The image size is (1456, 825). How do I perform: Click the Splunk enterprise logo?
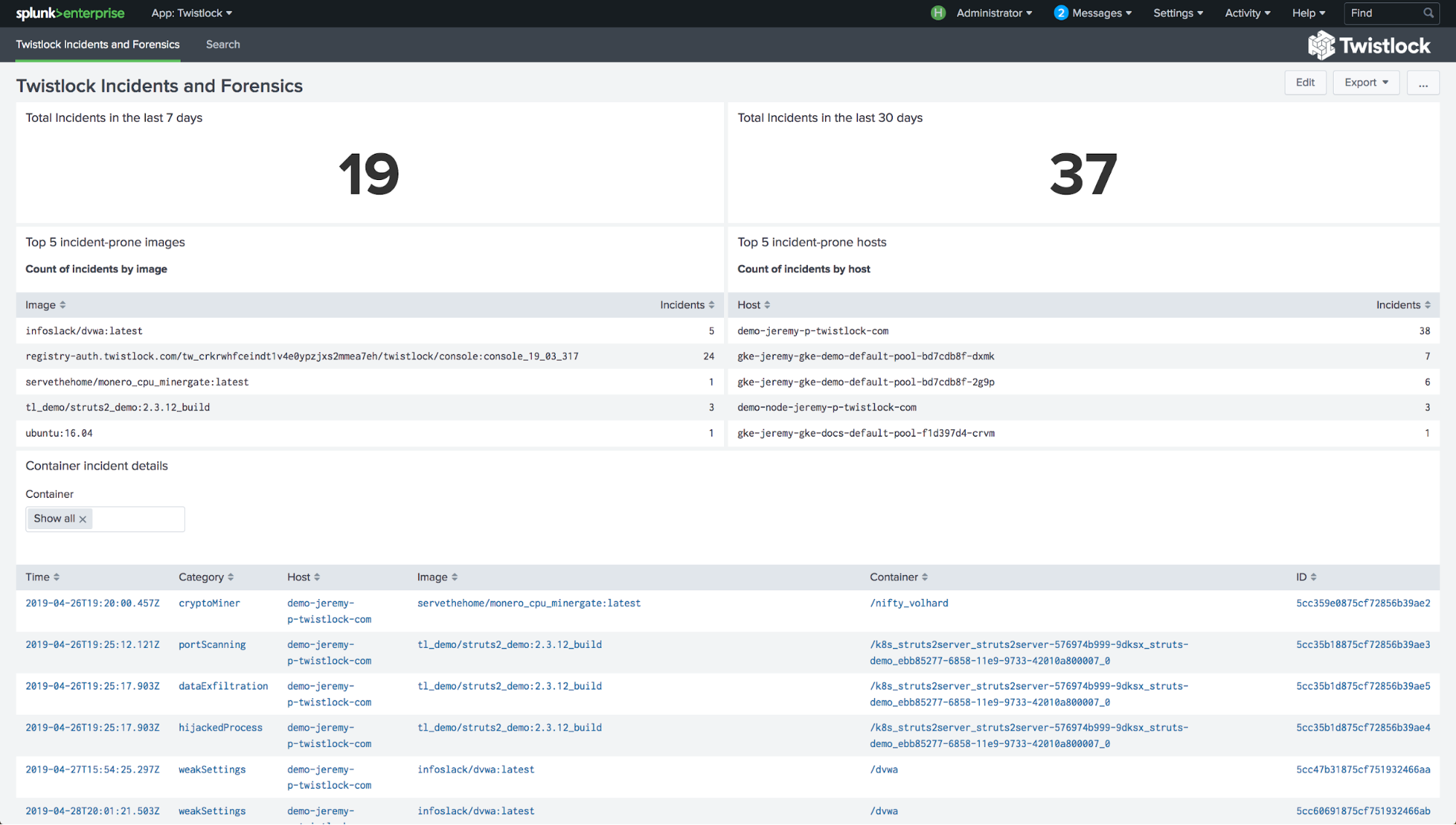[70, 13]
